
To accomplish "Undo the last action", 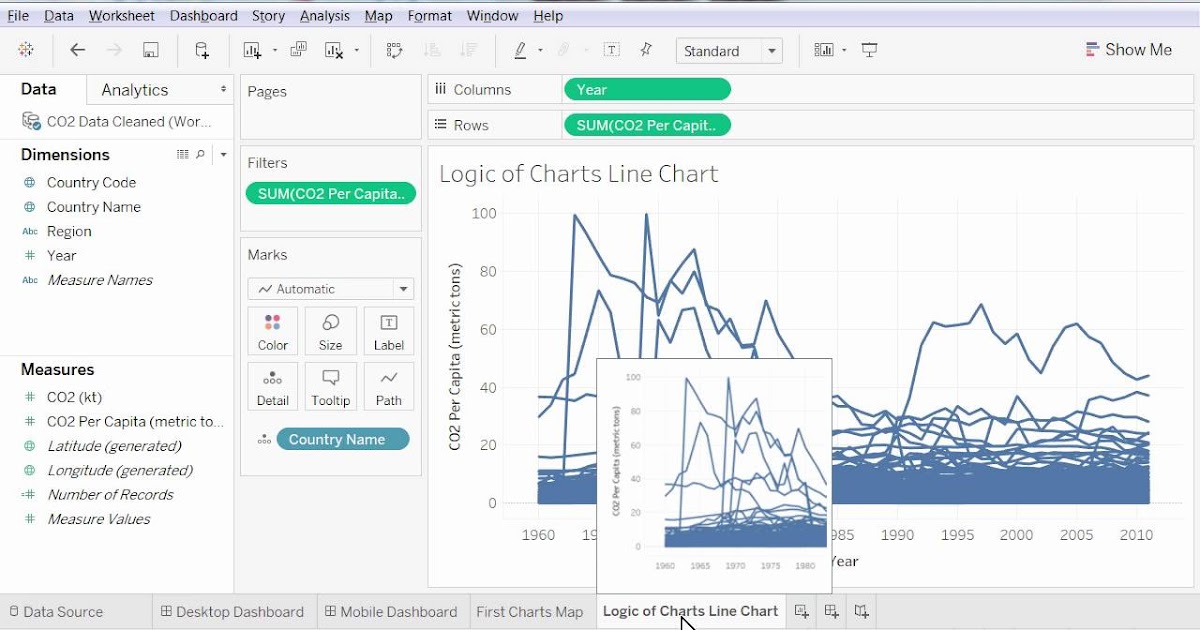I will (77, 49).
